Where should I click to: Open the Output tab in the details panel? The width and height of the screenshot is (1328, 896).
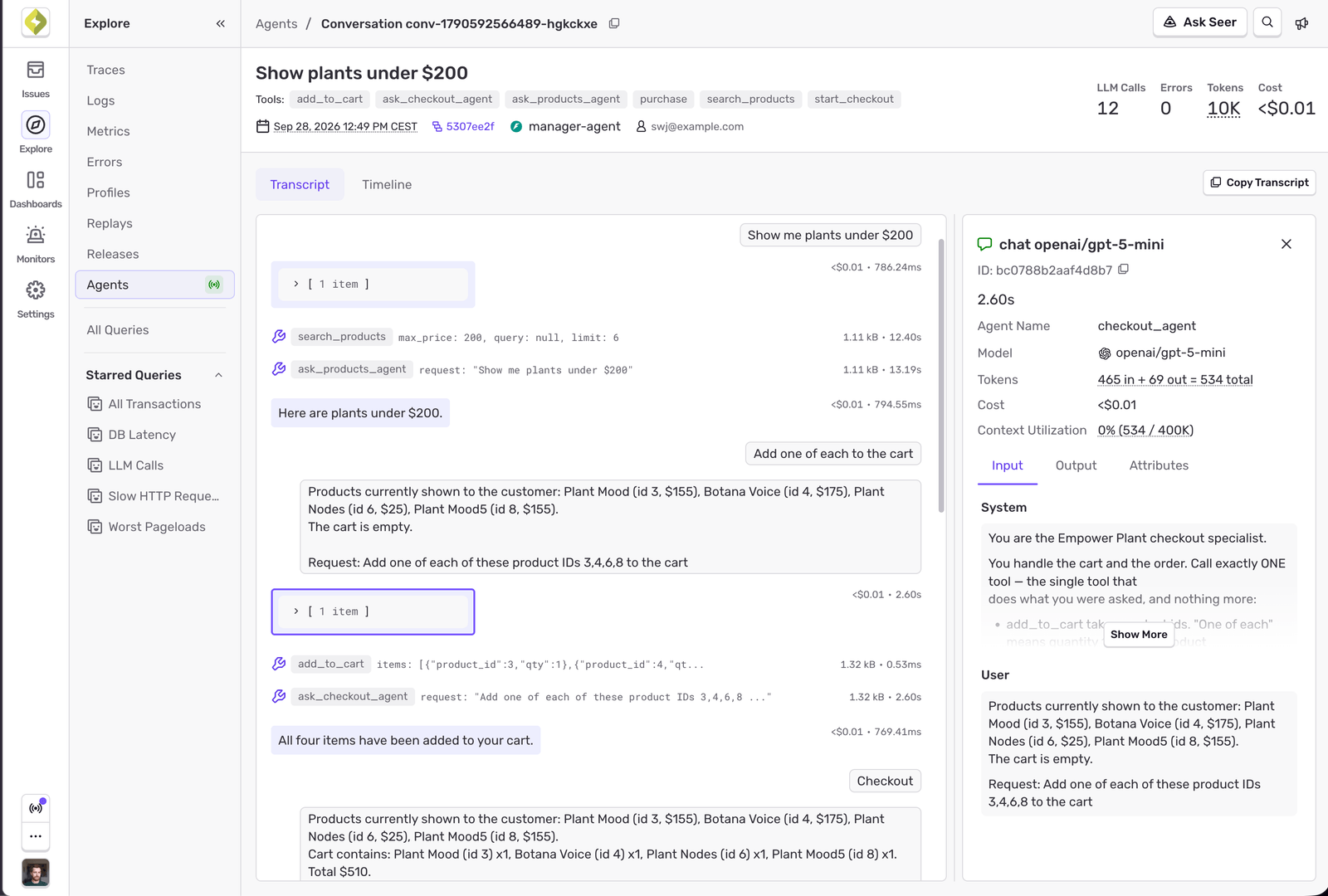pyautogui.click(x=1076, y=465)
